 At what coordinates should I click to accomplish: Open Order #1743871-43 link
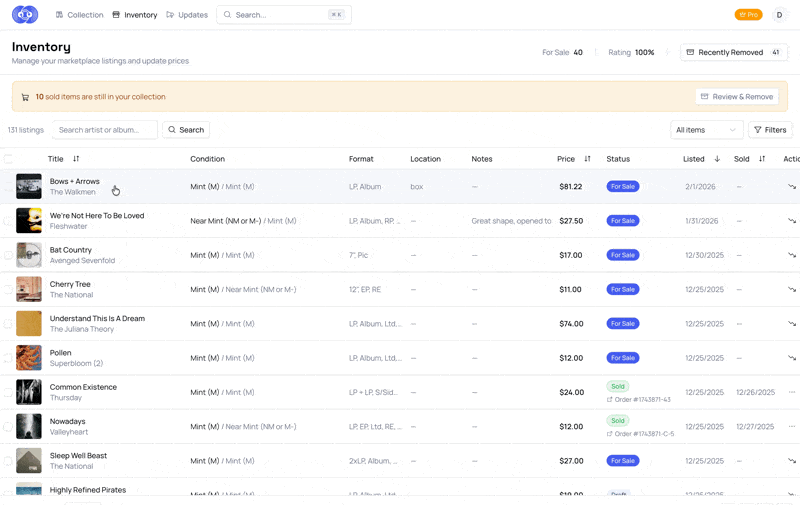(639, 399)
